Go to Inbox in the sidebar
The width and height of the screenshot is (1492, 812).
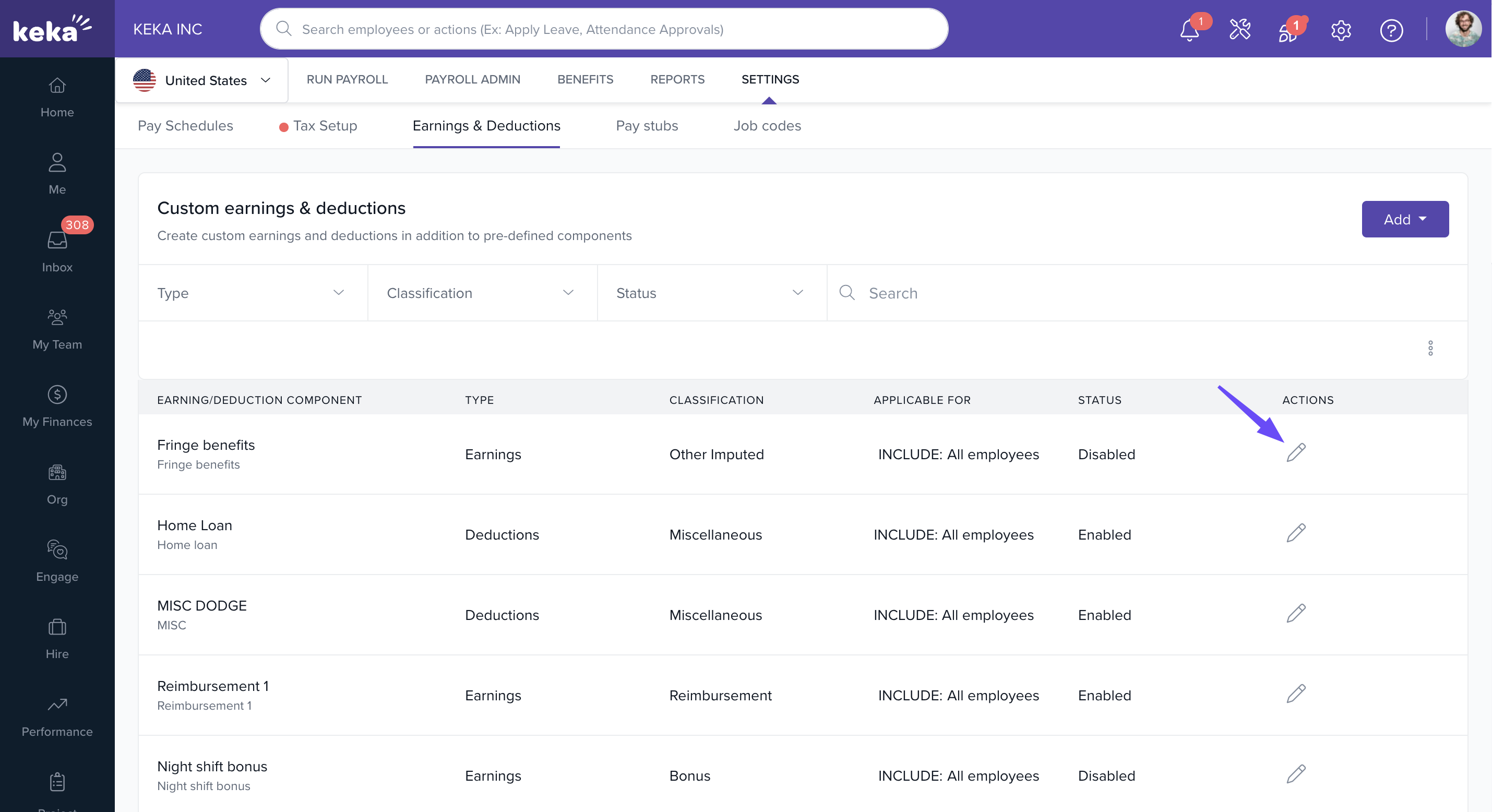pyautogui.click(x=57, y=250)
